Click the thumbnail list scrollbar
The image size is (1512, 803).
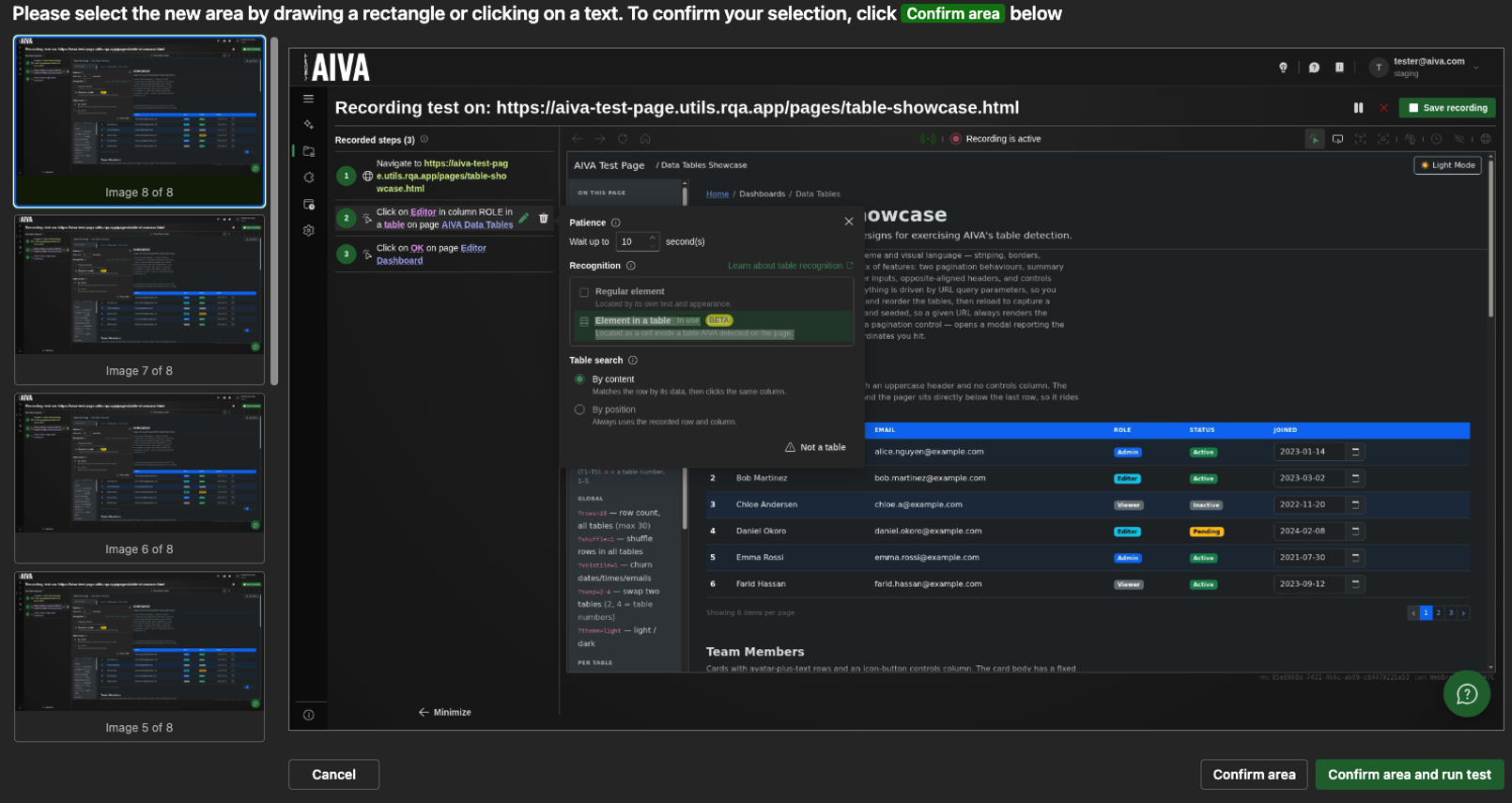click(x=274, y=211)
